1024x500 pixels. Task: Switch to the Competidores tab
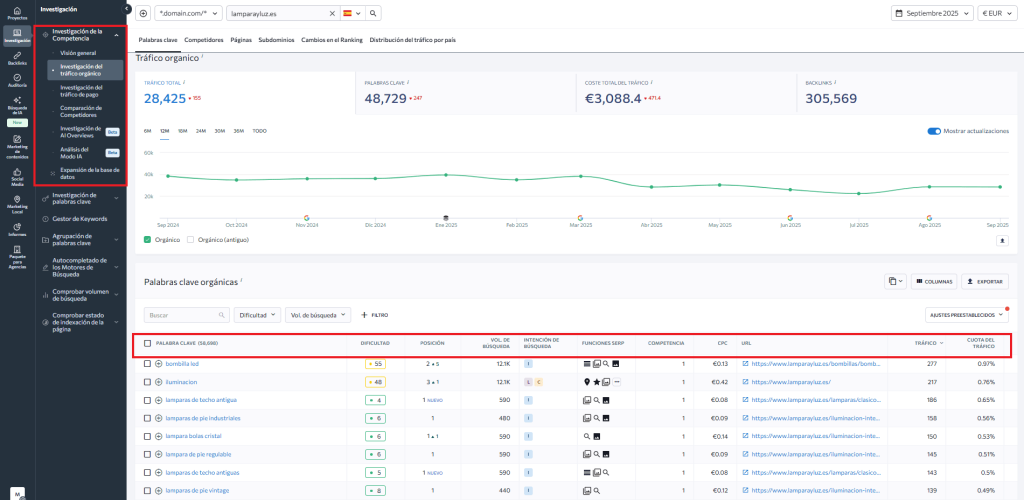(204, 40)
